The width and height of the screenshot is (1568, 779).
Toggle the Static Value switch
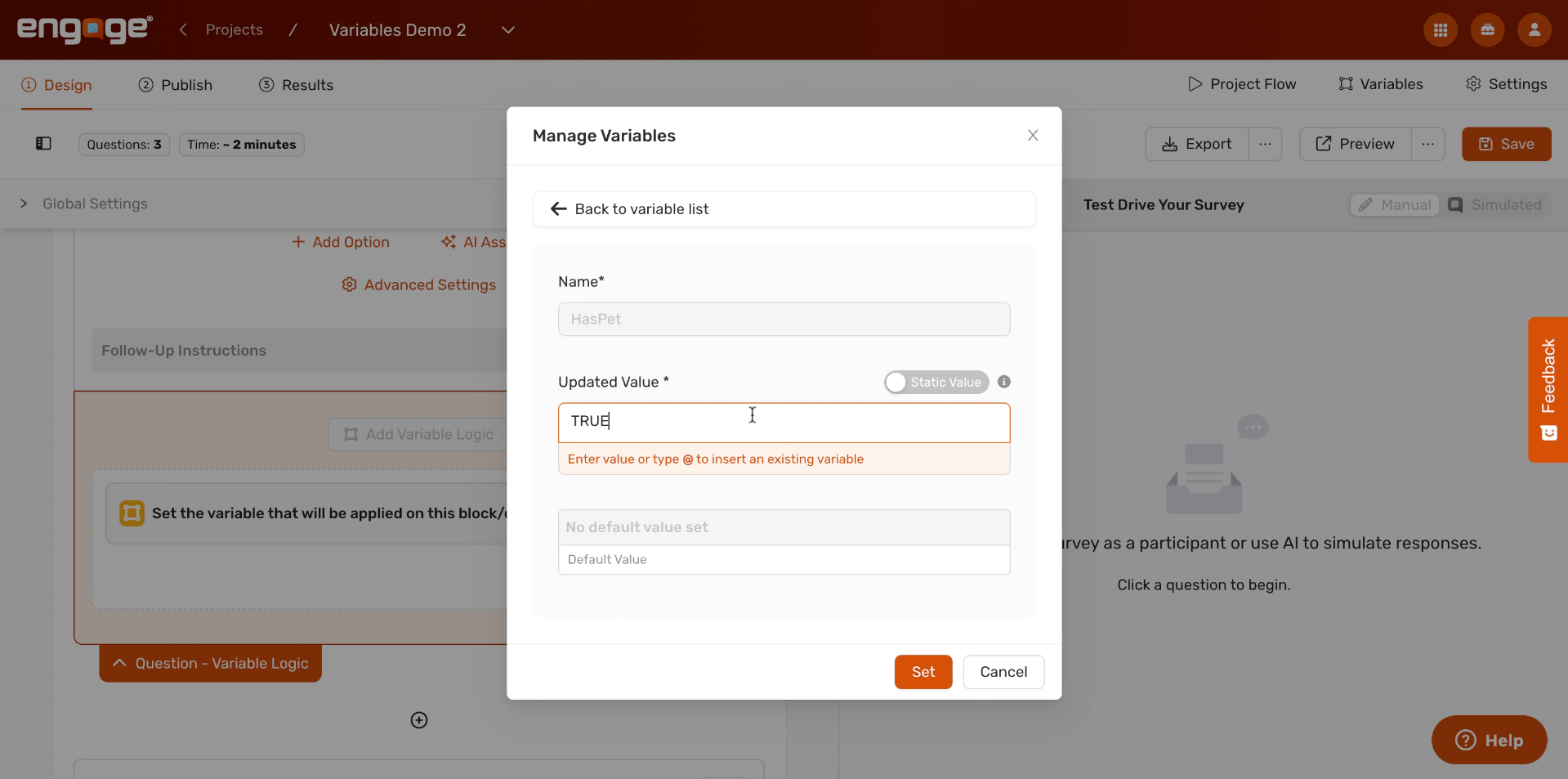coord(936,382)
